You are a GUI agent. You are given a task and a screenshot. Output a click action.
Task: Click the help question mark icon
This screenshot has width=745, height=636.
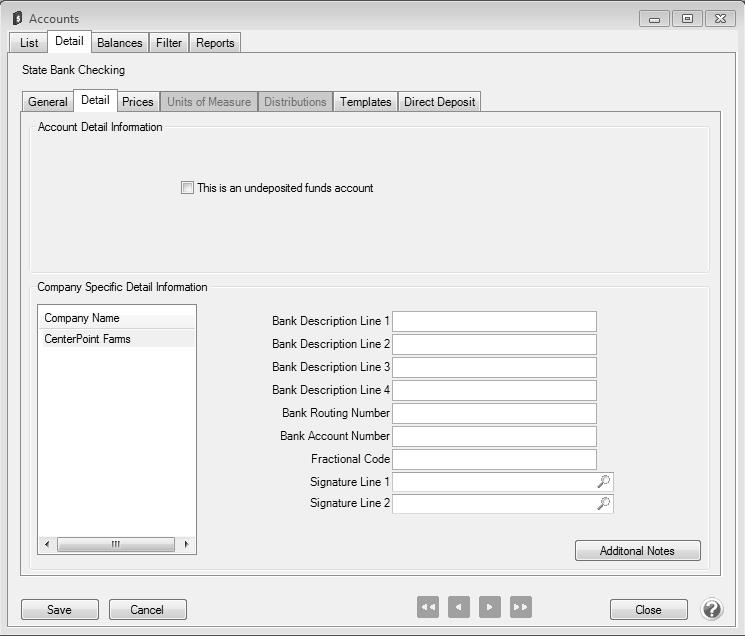point(711,609)
